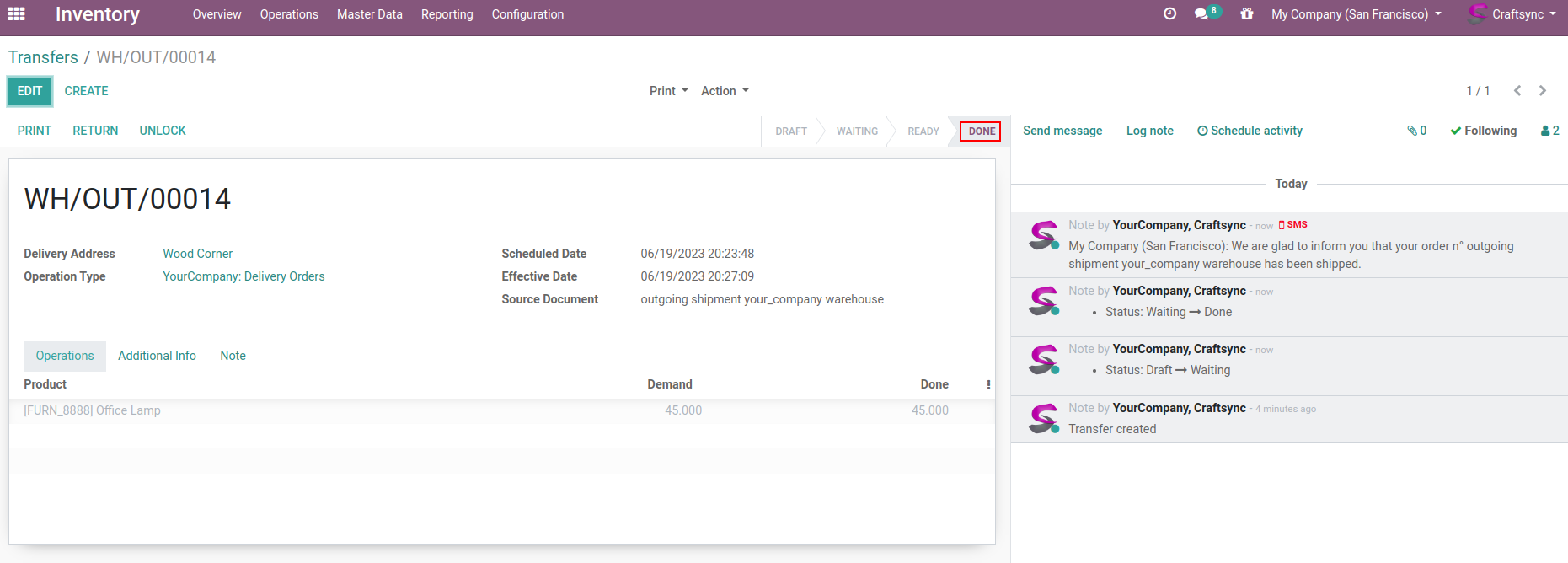Screen dimensions: 1568x563
Task: Go to the previous record arrow
Action: click(1517, 91)
